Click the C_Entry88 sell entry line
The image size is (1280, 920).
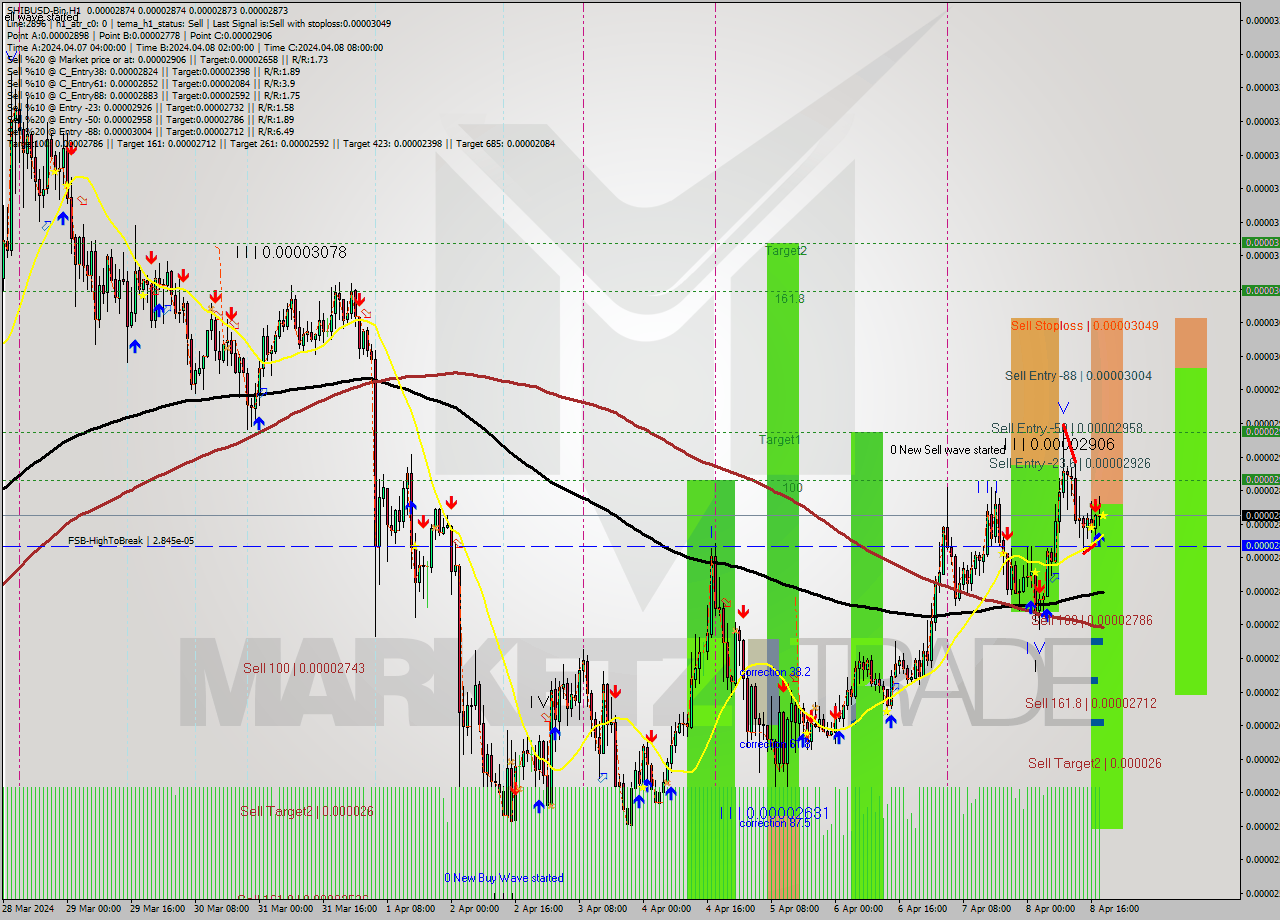coord(153,95)
